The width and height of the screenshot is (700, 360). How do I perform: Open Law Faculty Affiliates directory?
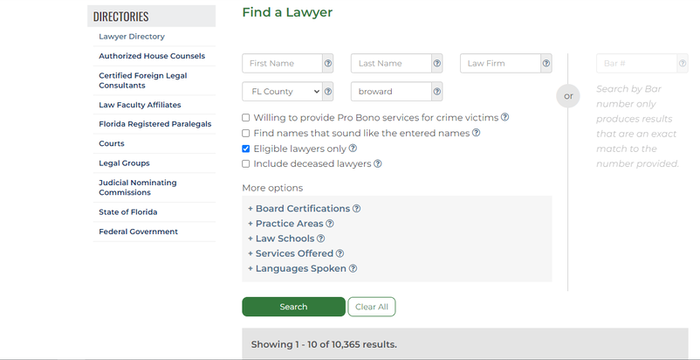140,105
